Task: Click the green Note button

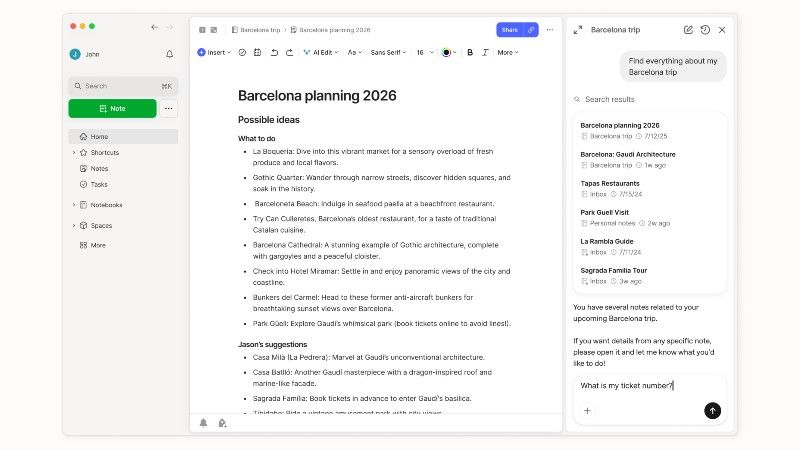Action: point(112,108)
